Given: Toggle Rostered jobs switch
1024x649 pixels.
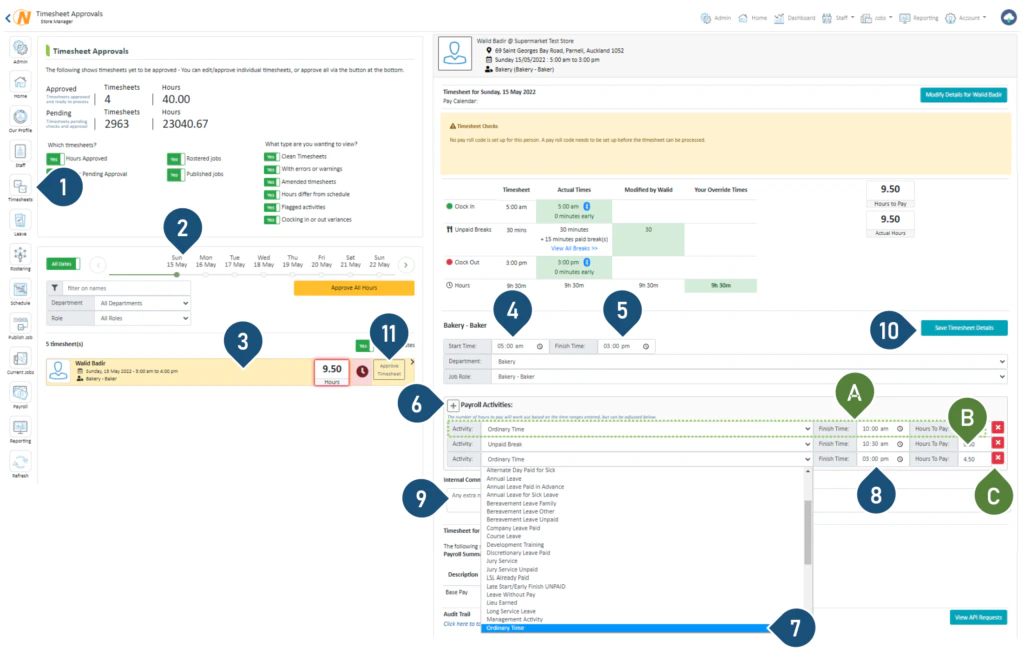Looking at the screenshot, I should tap(175, 159).
